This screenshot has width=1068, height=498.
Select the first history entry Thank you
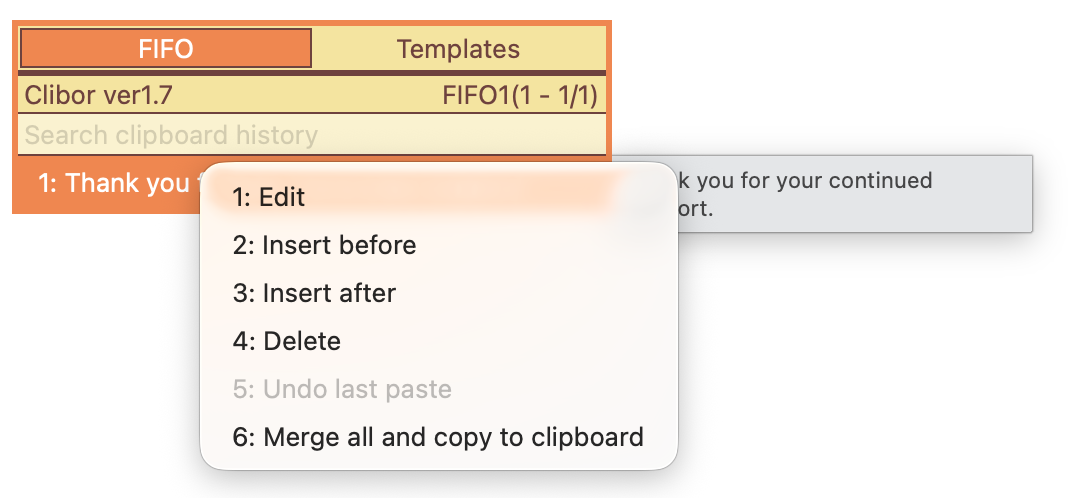(110, 183)
